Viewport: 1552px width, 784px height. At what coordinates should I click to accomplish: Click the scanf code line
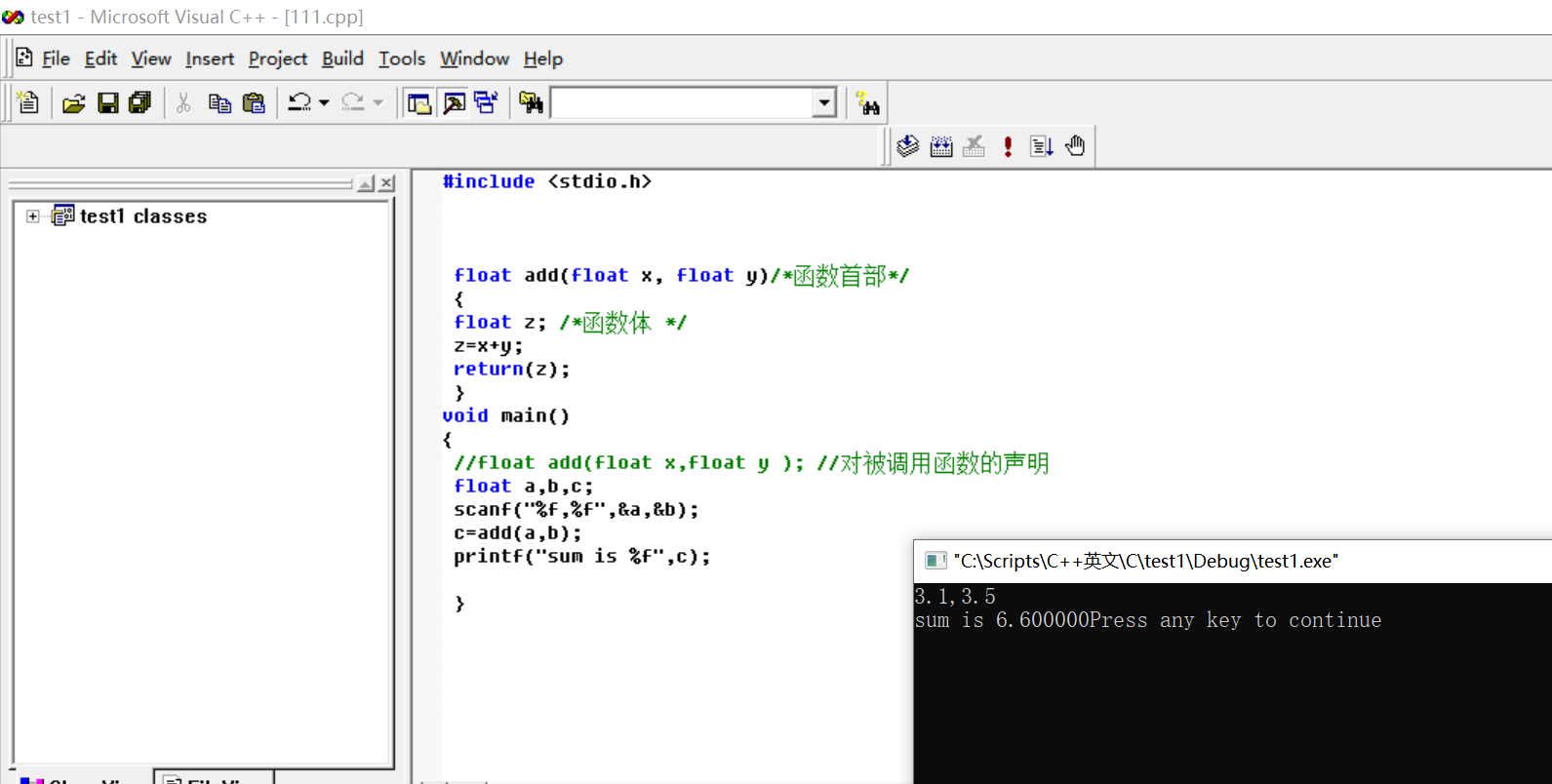576,510
